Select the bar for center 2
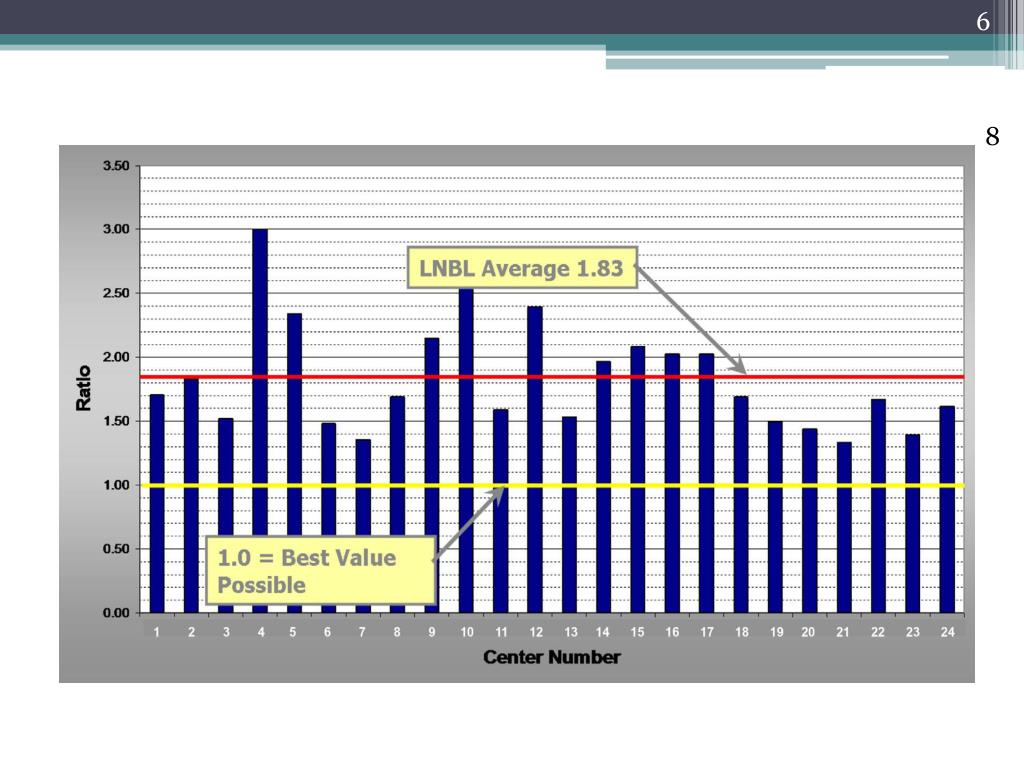 [191, 495]
